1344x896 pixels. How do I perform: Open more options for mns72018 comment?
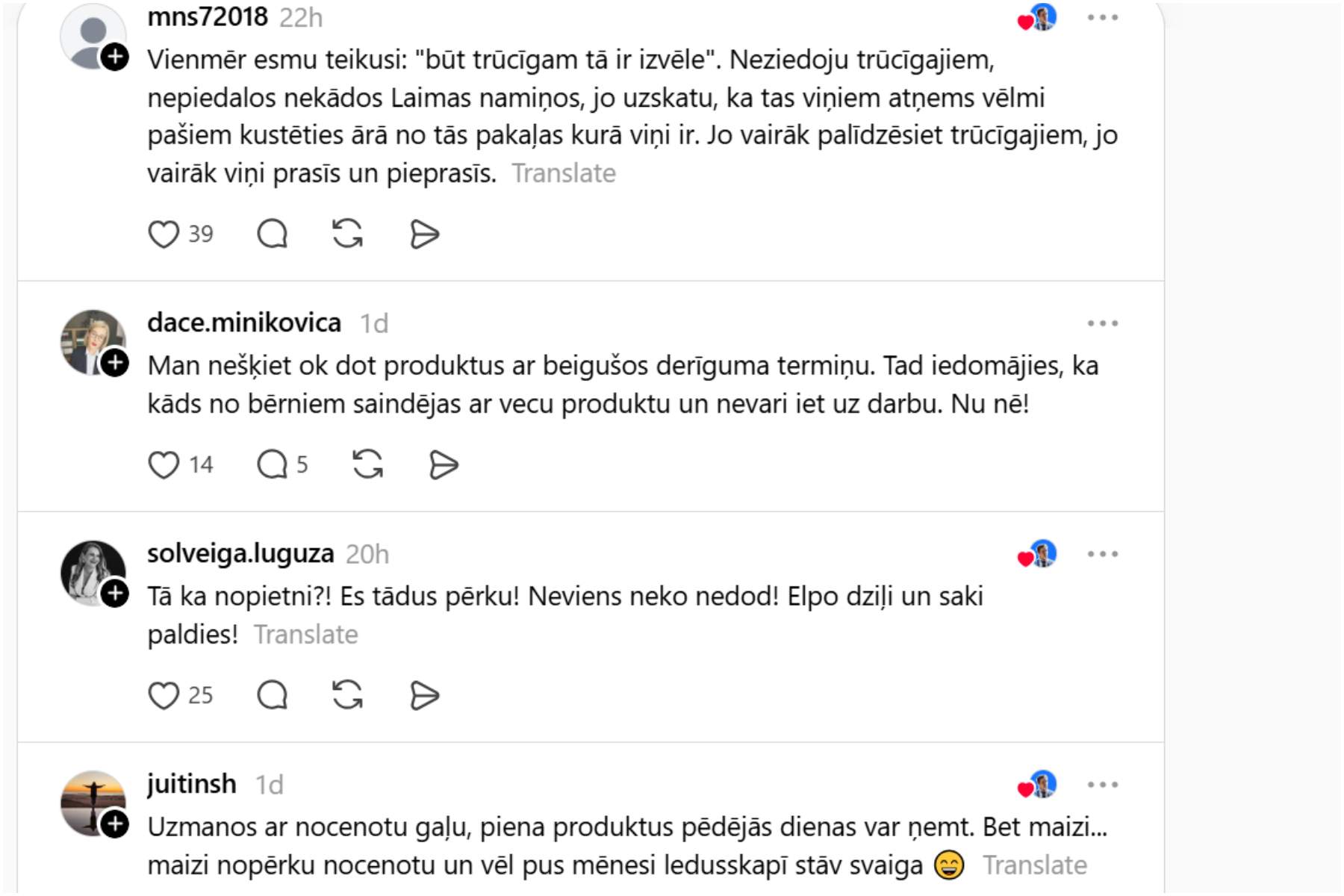coord(1103,18)
